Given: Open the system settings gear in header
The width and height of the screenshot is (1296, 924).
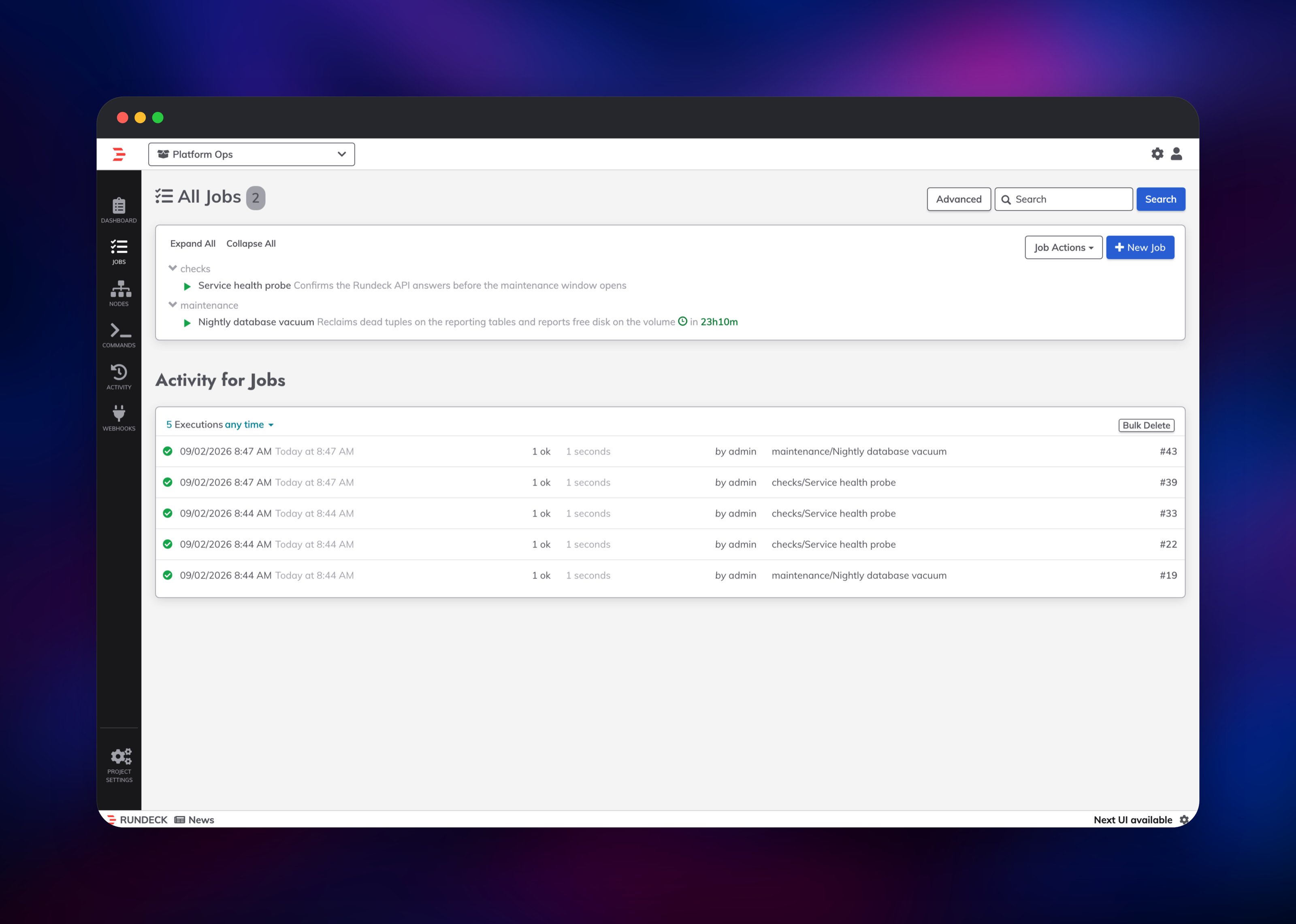Looking at the screenshot, I should tap(1157, 153).
